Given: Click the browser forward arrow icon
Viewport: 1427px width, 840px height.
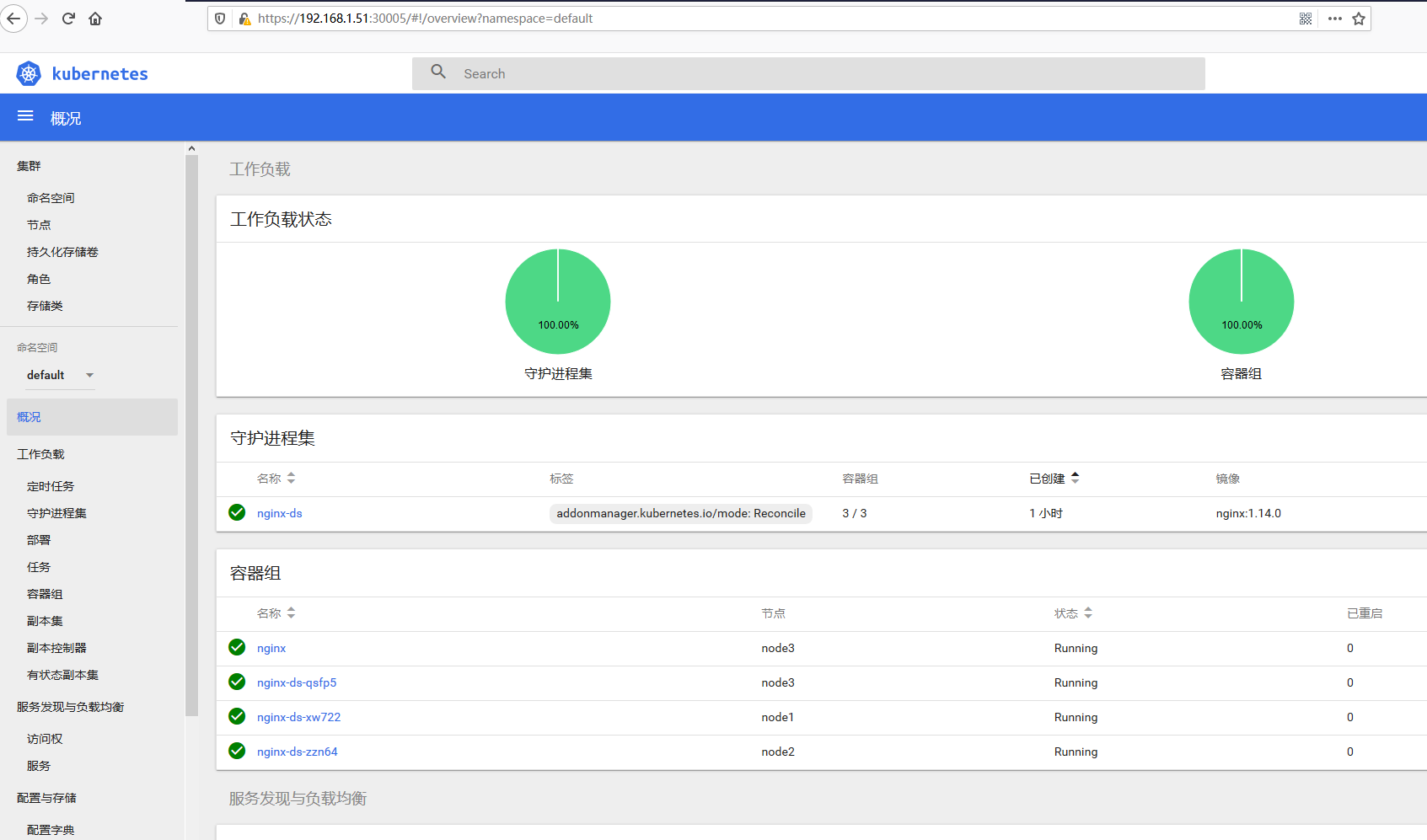Looking at the screenshot, I should [41, 19].
